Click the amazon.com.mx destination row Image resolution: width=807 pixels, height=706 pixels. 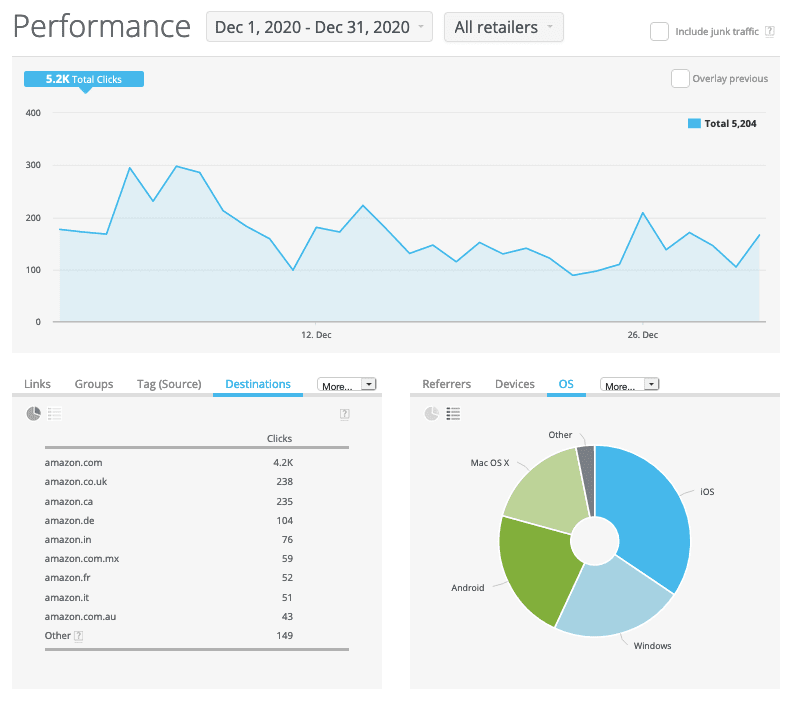tap(197, 558)
